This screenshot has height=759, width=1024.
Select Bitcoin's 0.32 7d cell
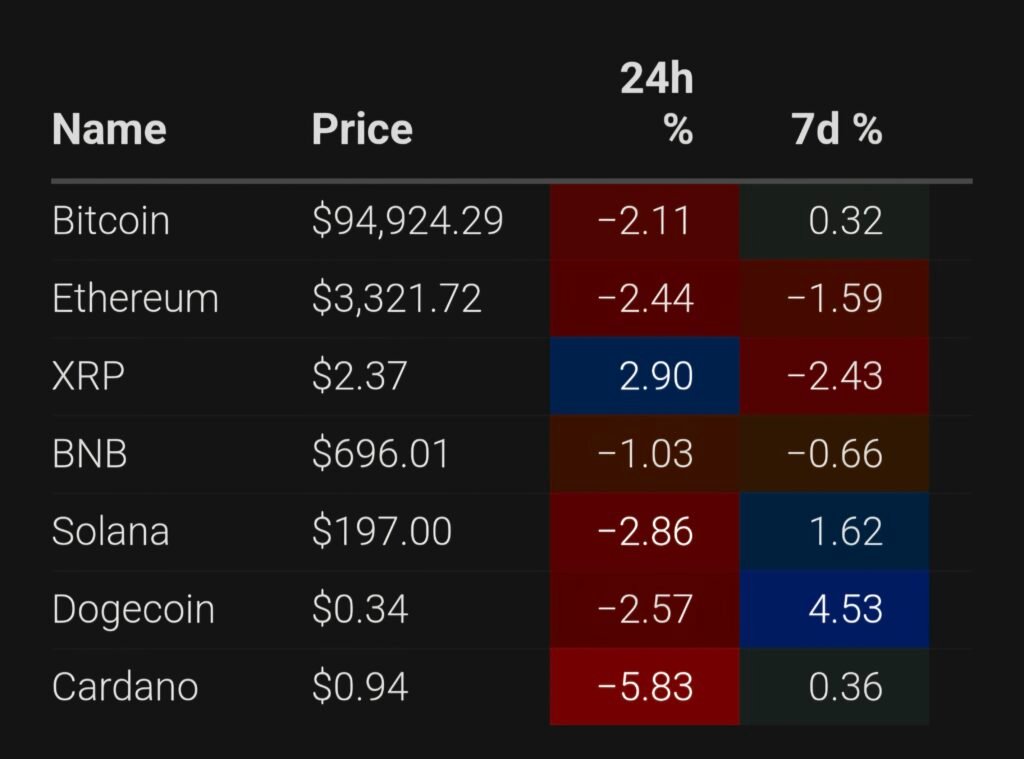pos(835,221)
